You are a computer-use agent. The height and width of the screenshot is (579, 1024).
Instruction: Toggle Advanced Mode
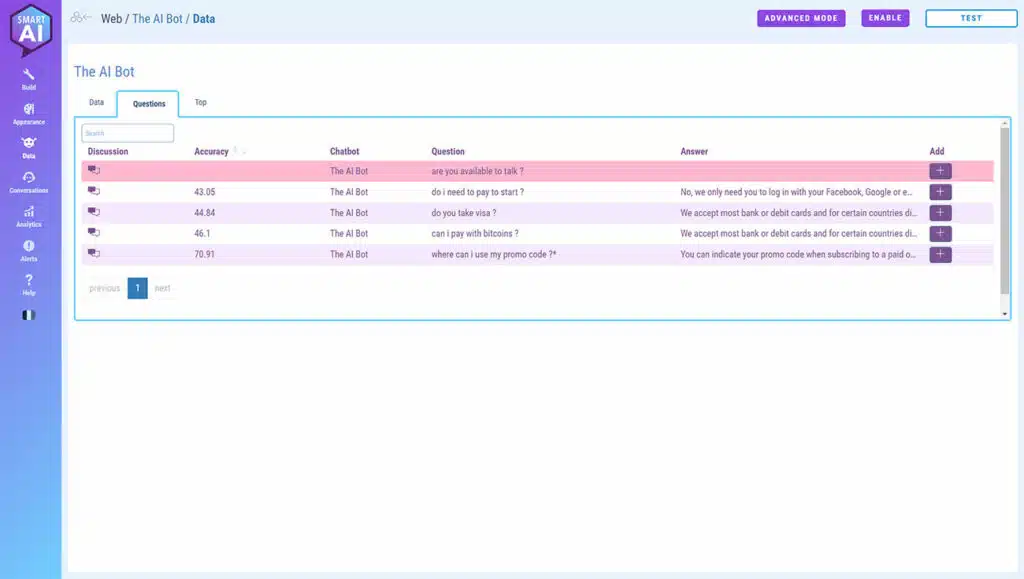click(x=801, y=18)
